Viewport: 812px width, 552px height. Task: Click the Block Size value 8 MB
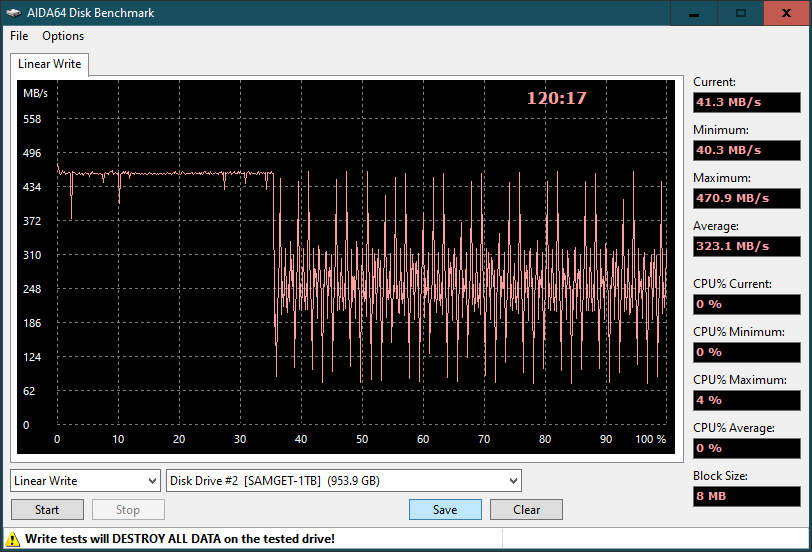click(x=747, y=496)
